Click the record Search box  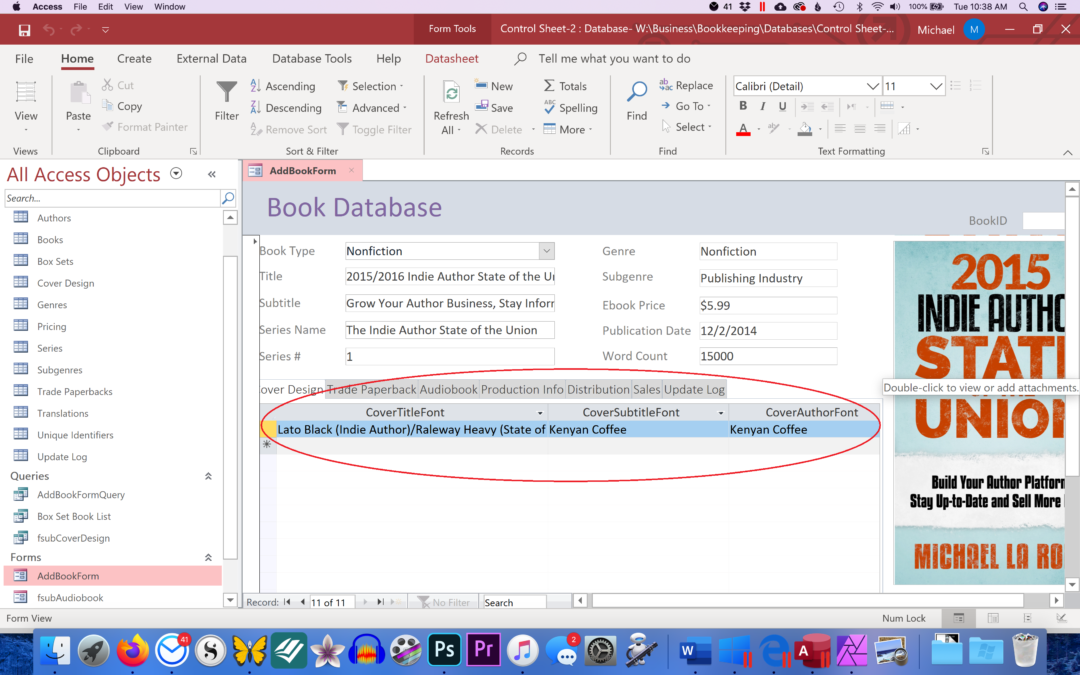(515, 602)
